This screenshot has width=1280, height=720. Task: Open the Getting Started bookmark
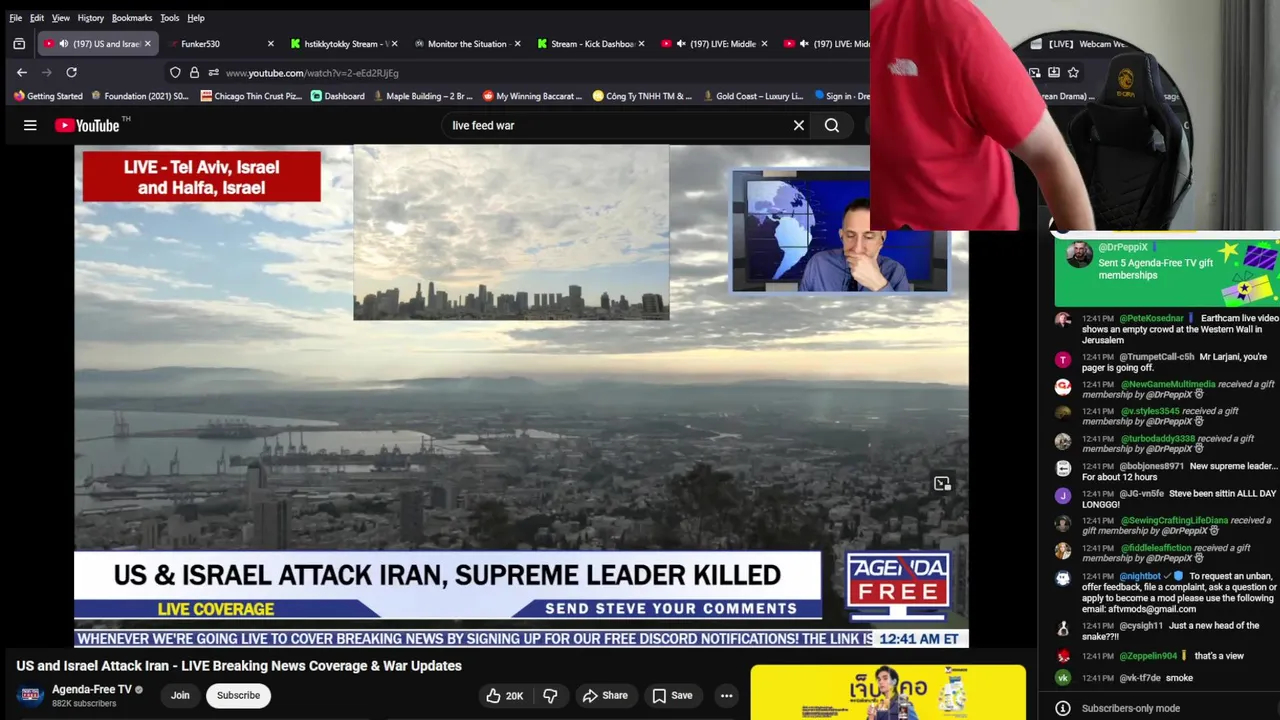[48, 96]
